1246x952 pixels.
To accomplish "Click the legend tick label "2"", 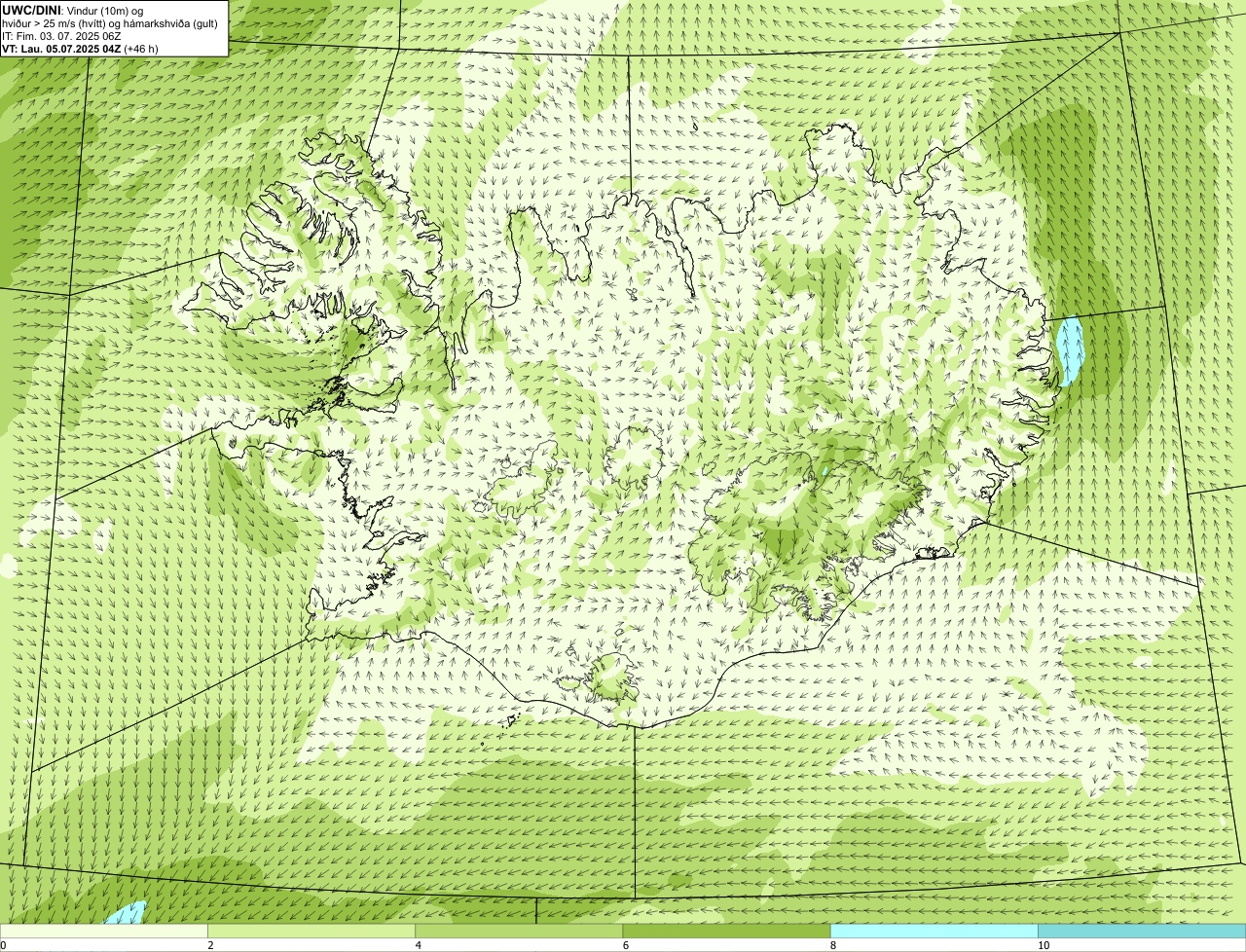I will 211,945.
